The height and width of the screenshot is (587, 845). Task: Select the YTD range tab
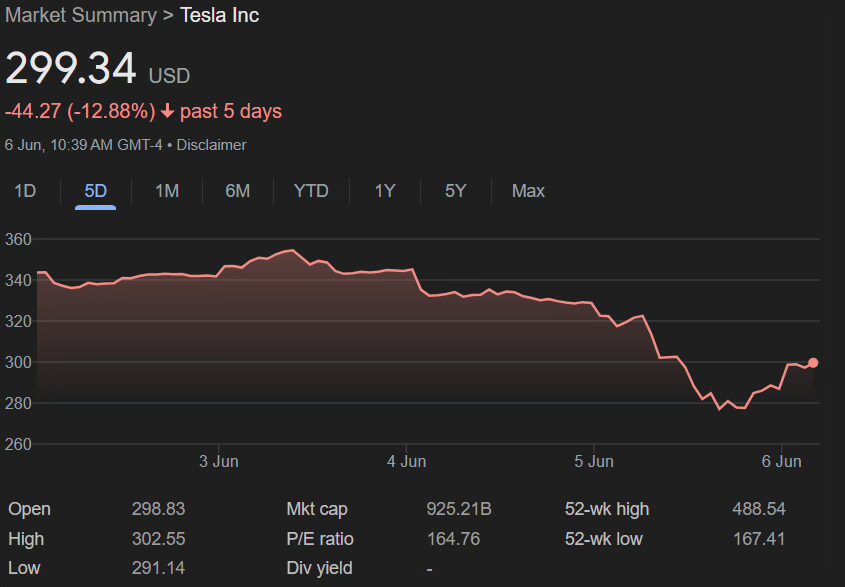click(311, 190)
